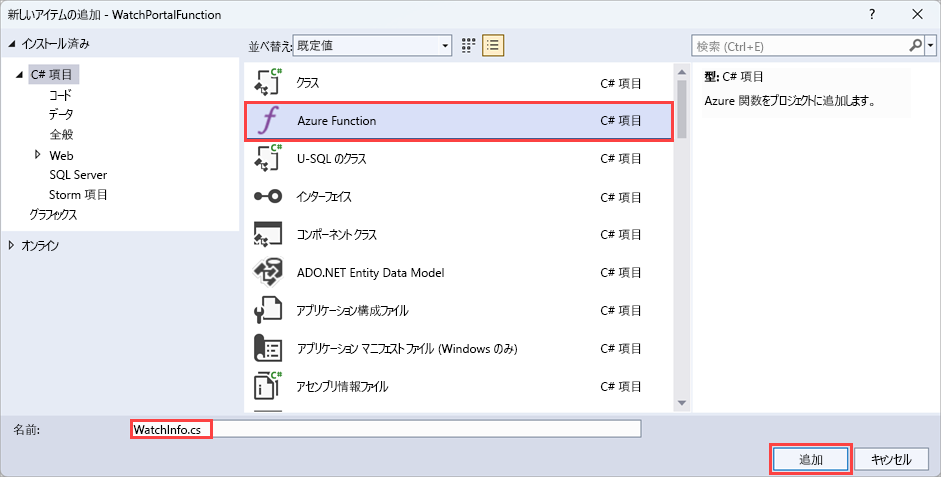Open the 並べ替え sort dropdown

pyautogui.click(x=373, y=46)
